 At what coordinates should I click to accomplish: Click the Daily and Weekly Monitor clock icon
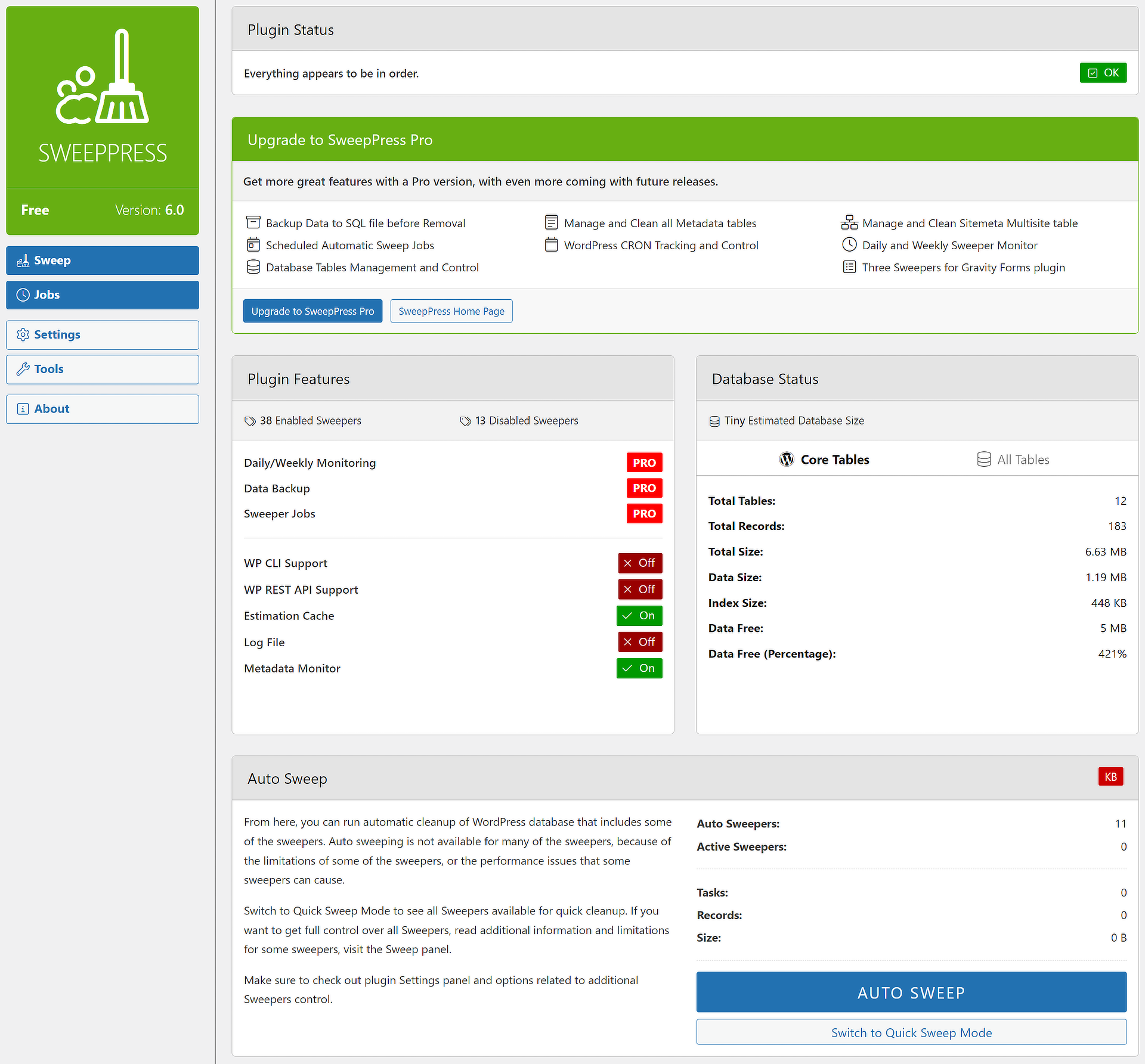tap(849, 244)
